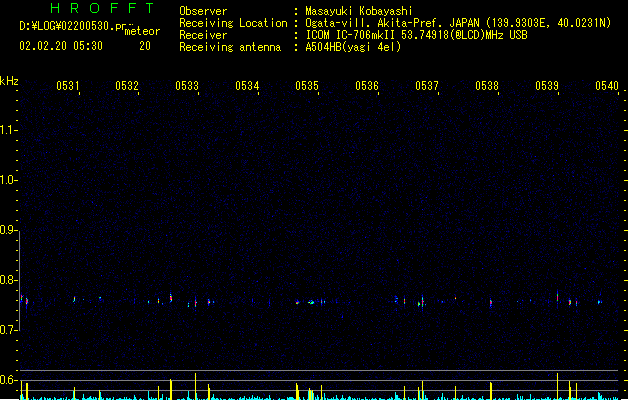
Task: Click the Ogata-vill. Akita-Pref. JAPAN location text
Action: point(458,23)
